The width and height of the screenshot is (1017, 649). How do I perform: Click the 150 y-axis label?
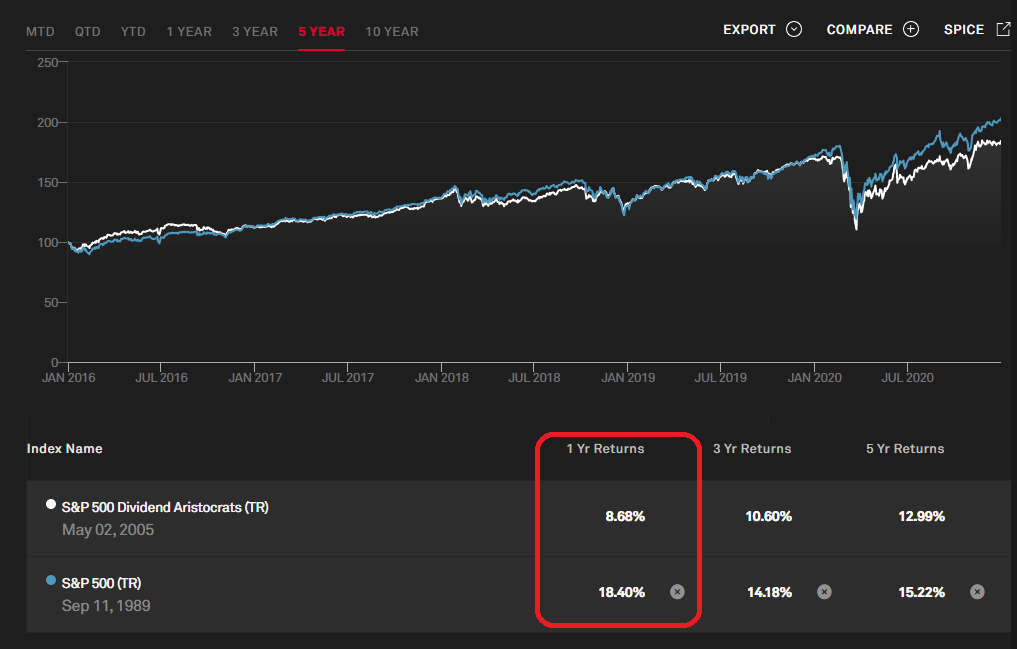[x=47, y=183]
